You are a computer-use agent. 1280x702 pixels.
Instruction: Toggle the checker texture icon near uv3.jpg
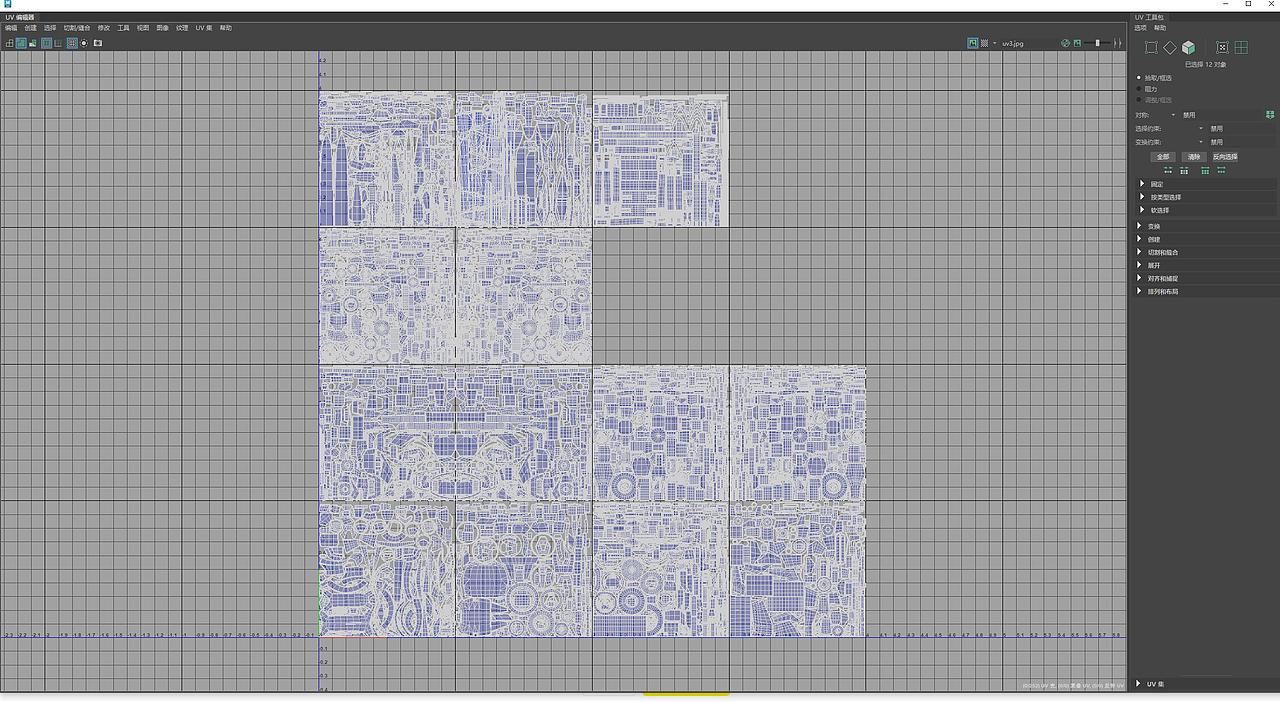point(984,43)
